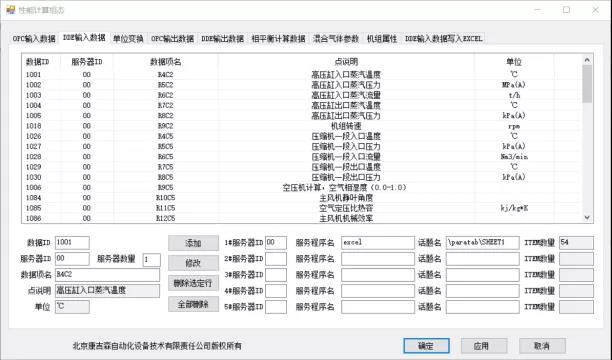Click the 2#服务器ID input box

[x=276, y=259]
